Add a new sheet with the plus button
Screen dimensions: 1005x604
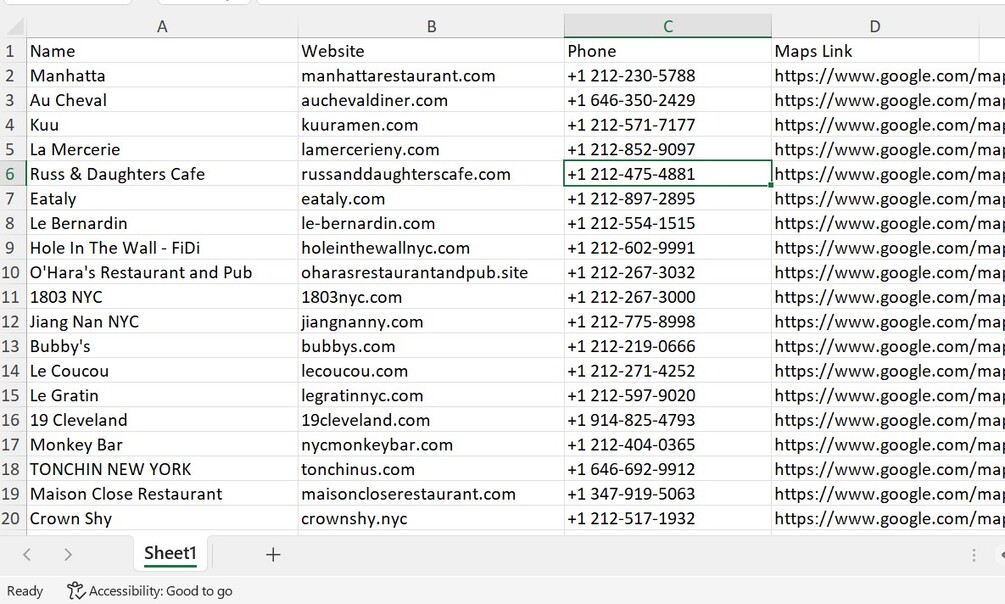273,555
